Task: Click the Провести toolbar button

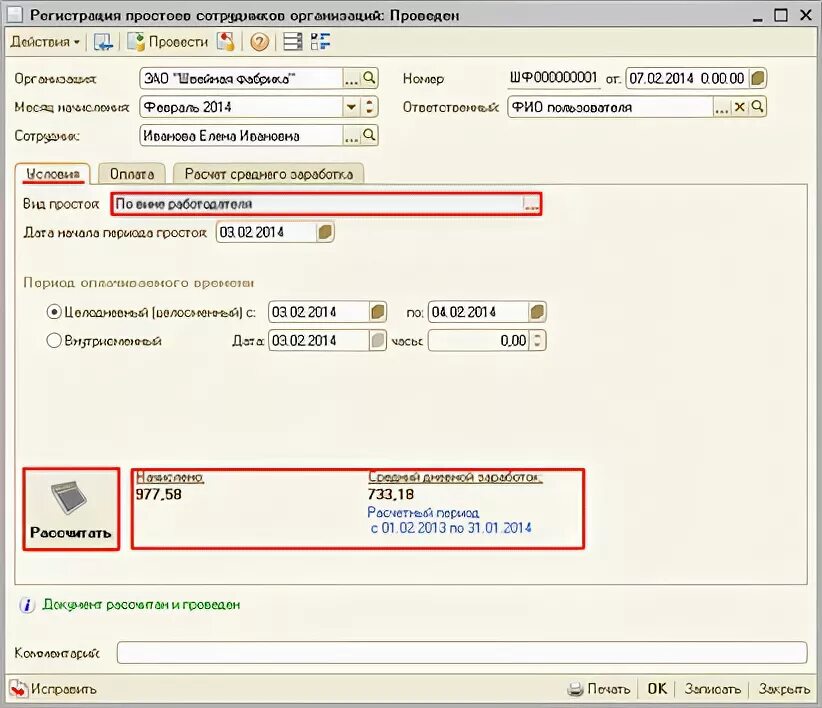Action: pos(168,41)
